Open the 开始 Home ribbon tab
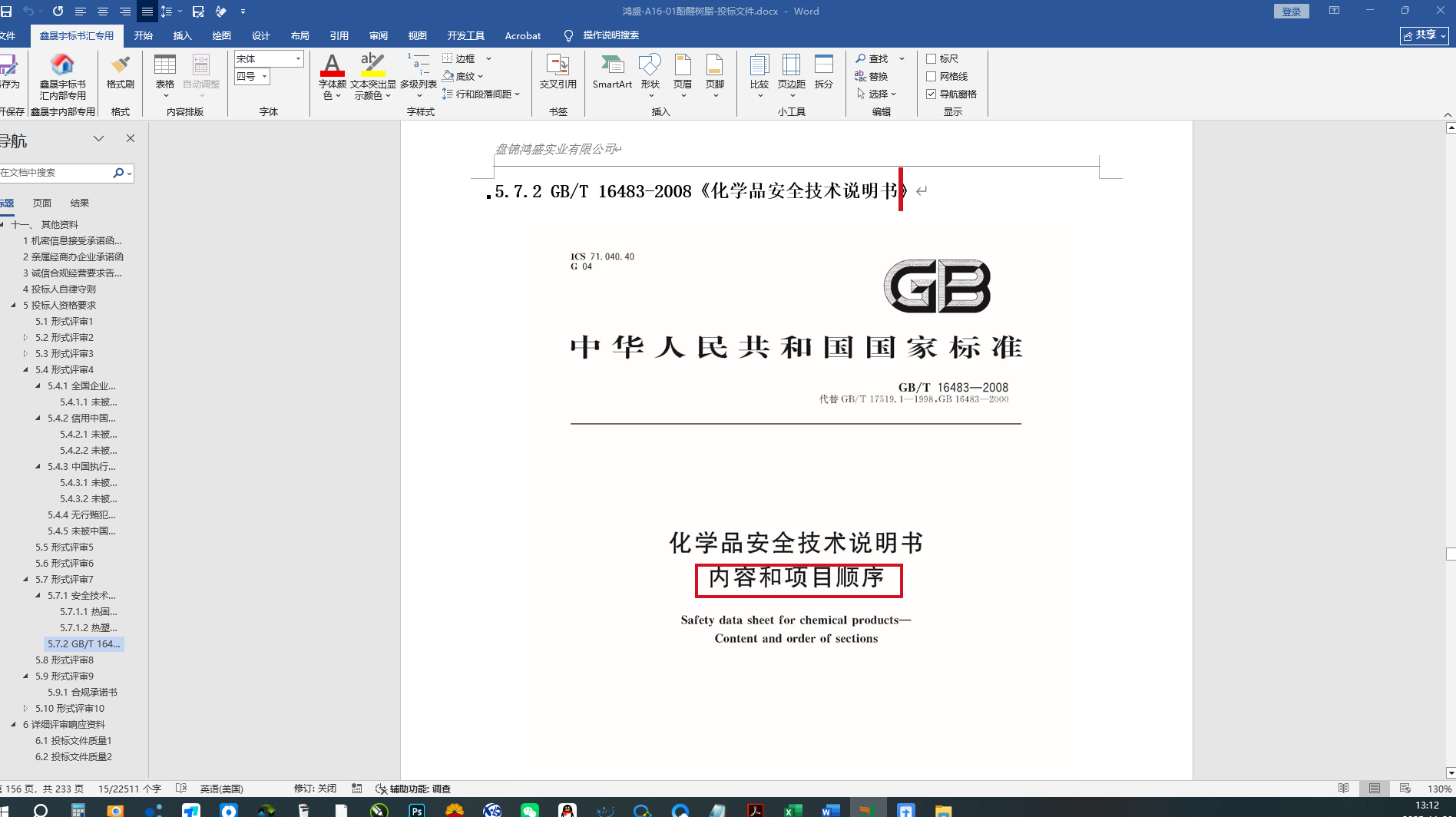1456x817 pixels. (x=143, y=35)
